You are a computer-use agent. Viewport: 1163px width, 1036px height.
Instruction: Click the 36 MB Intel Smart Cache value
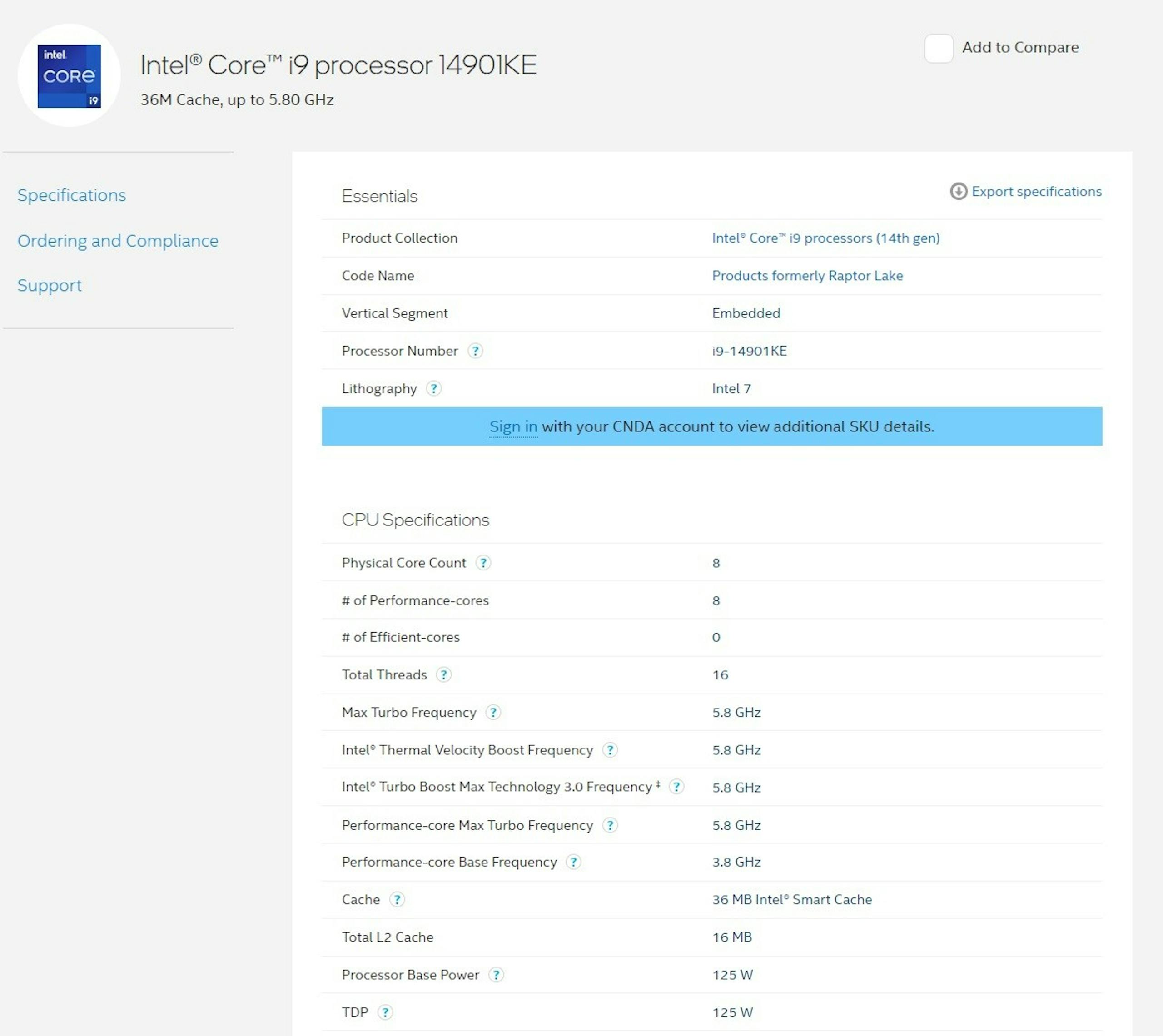coord(792,899)
